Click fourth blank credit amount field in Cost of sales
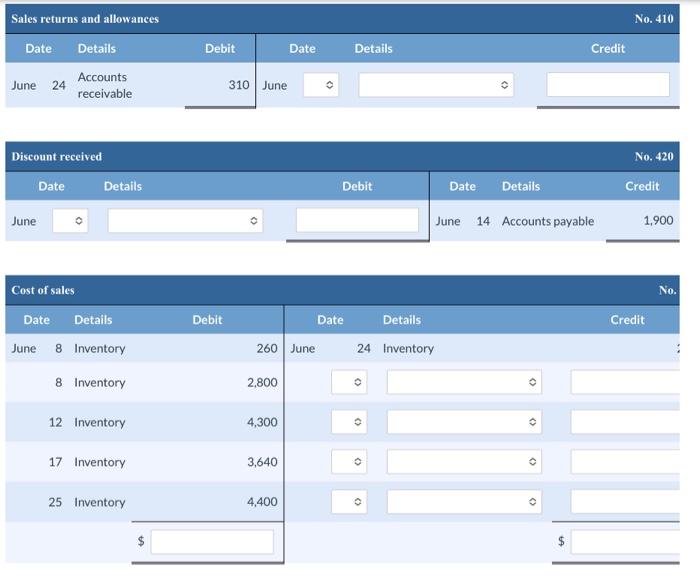 pos(625,502)
